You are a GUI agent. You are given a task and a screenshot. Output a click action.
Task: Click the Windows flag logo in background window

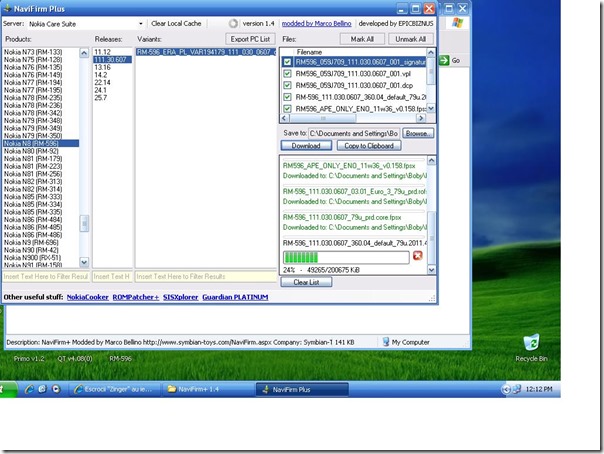(457, 23)
